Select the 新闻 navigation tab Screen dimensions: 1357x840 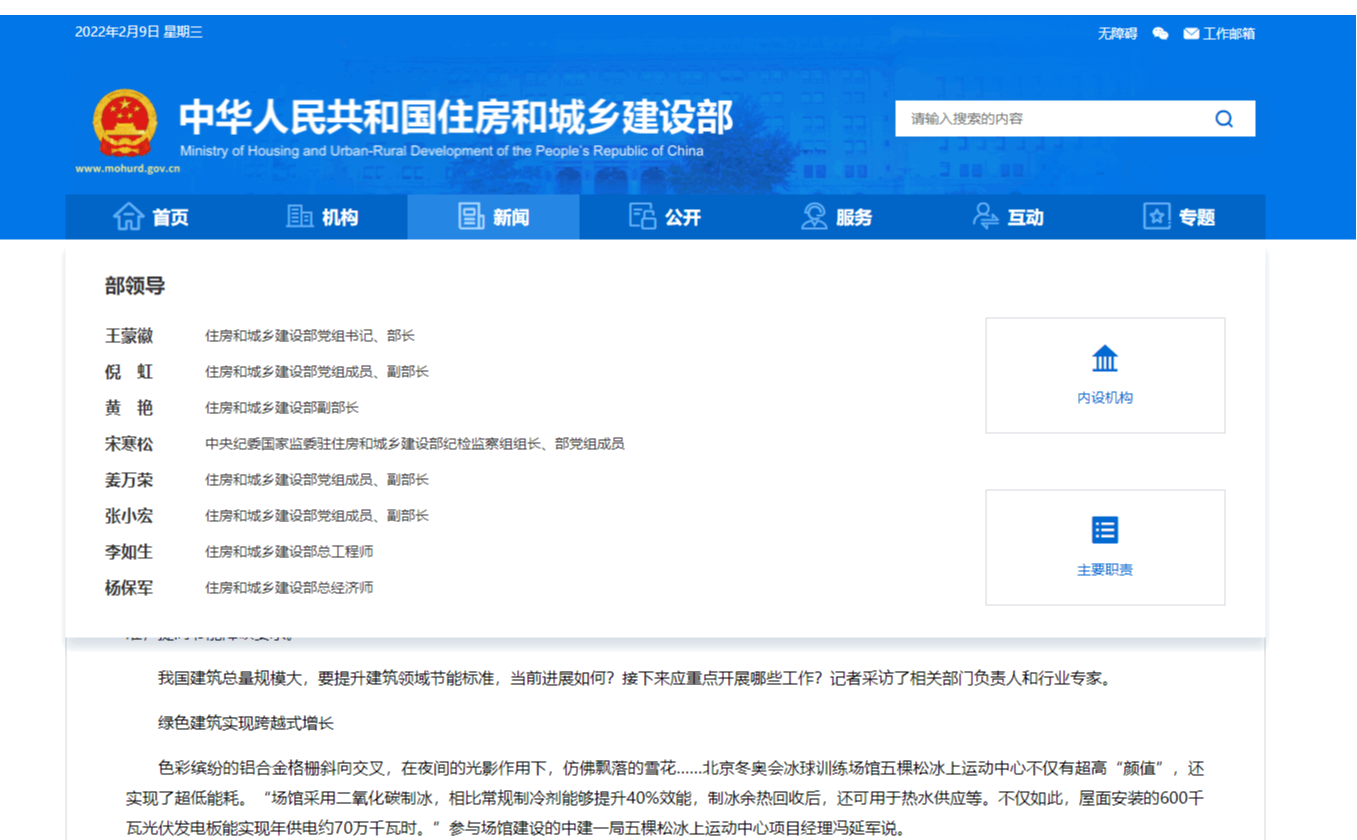pos(493,217)
